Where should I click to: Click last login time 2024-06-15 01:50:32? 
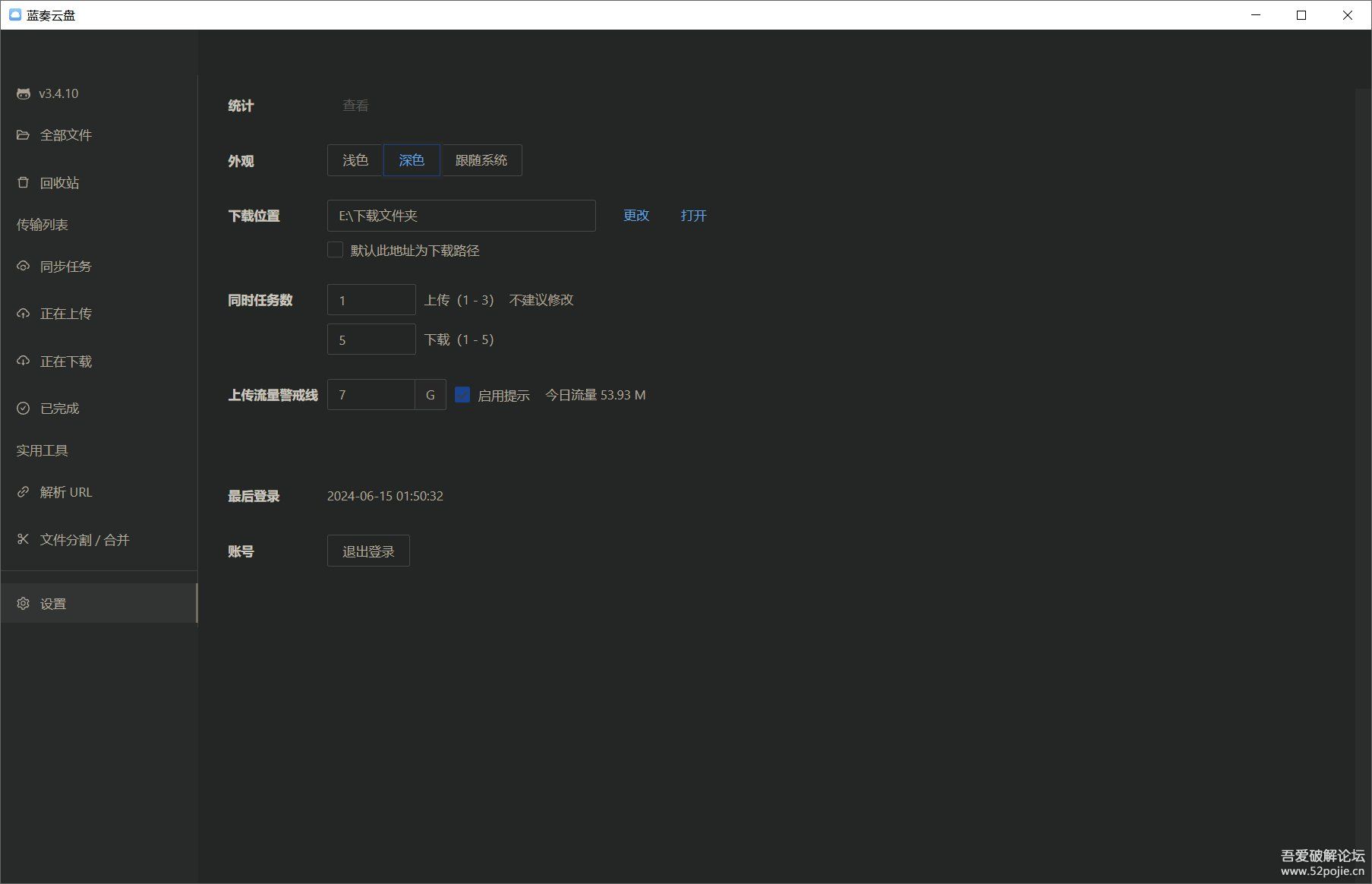tap(385, 496)
